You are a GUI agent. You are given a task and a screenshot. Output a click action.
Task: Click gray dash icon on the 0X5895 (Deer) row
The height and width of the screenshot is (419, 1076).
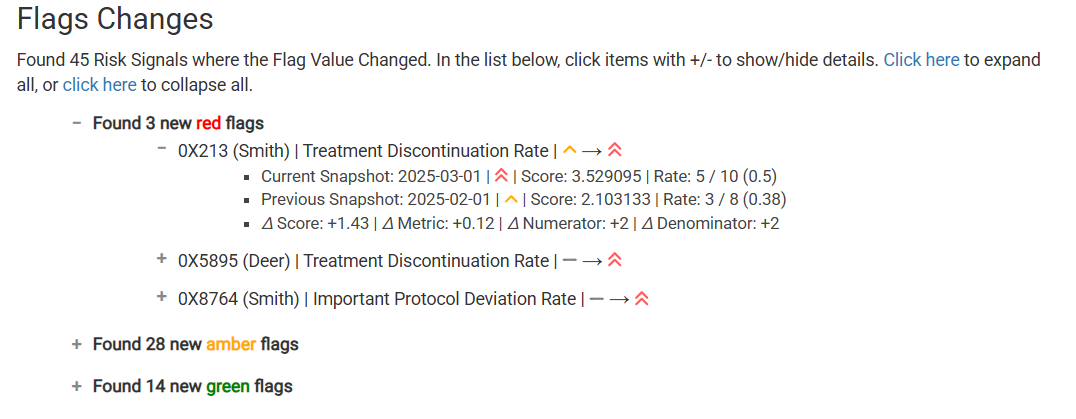[x=570, y=261]
